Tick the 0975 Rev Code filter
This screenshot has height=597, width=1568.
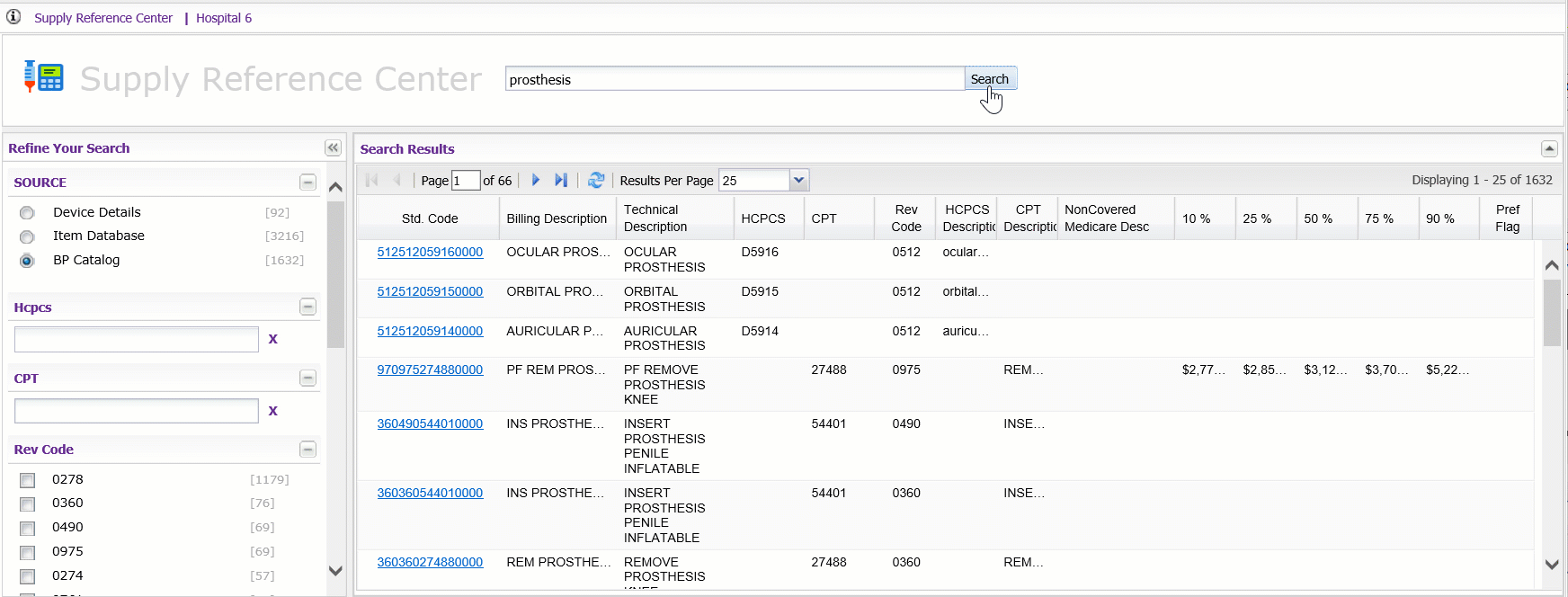point(28,552)
